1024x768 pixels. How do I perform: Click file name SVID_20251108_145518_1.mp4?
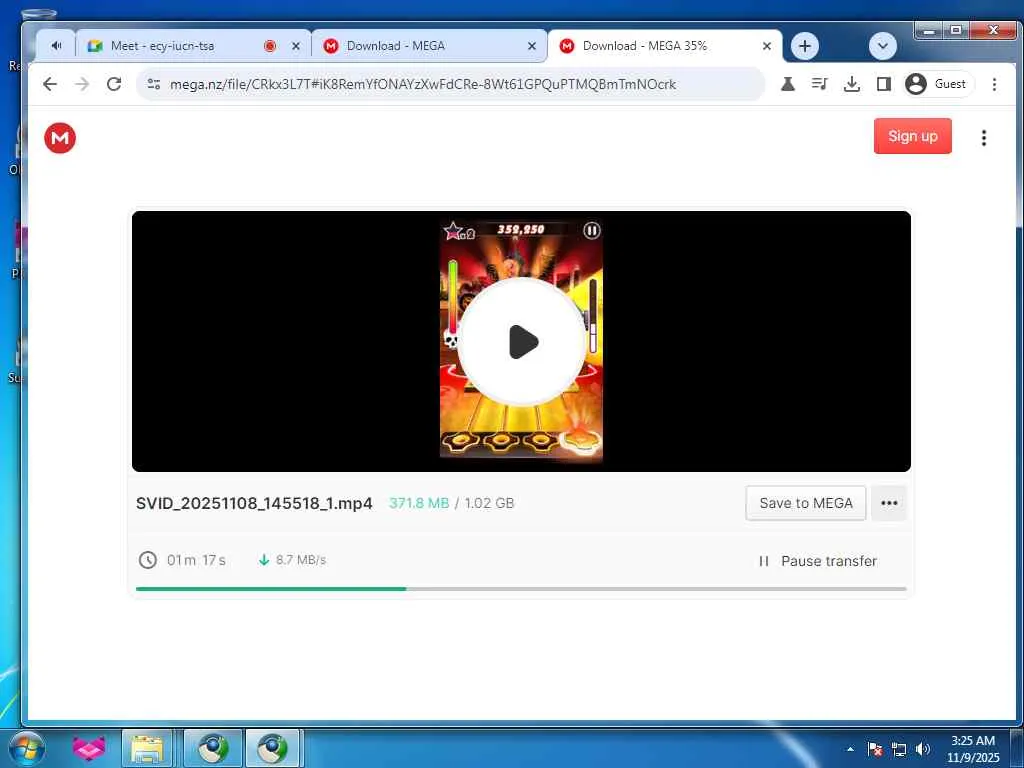(x=254, y=503)
